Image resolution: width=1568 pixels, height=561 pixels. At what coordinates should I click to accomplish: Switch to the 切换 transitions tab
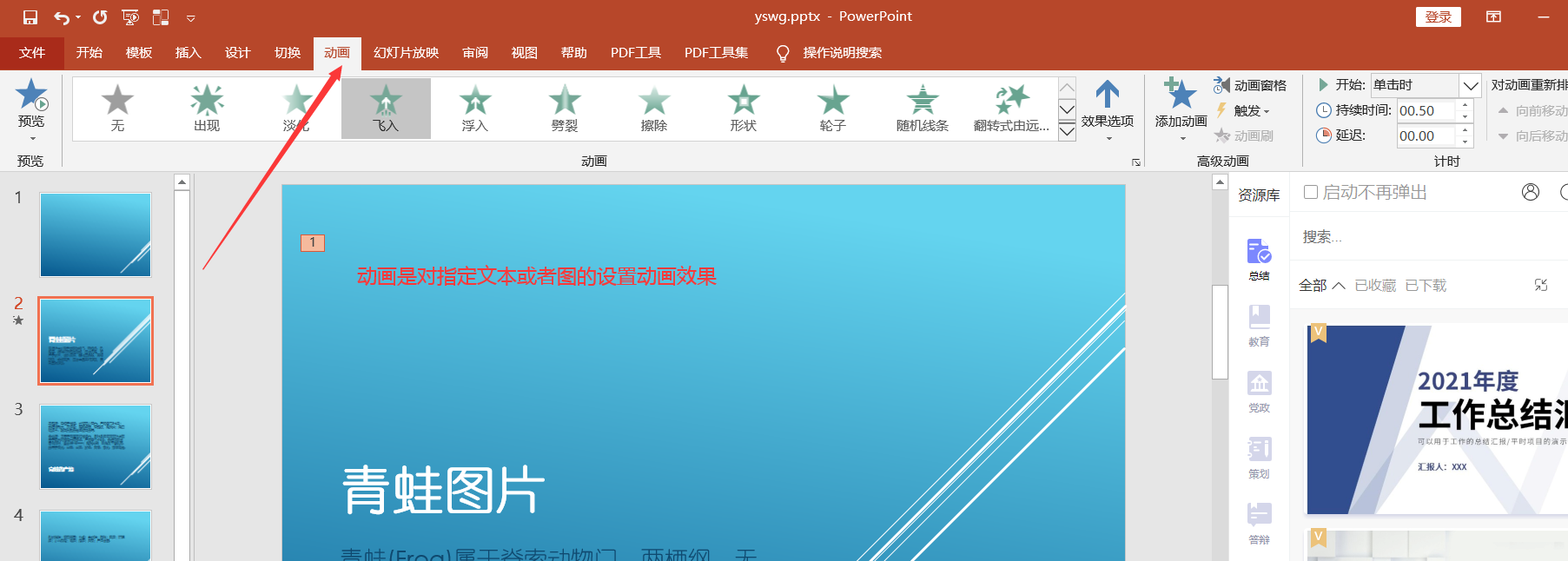pyautogui.click(x=288, y=53)
